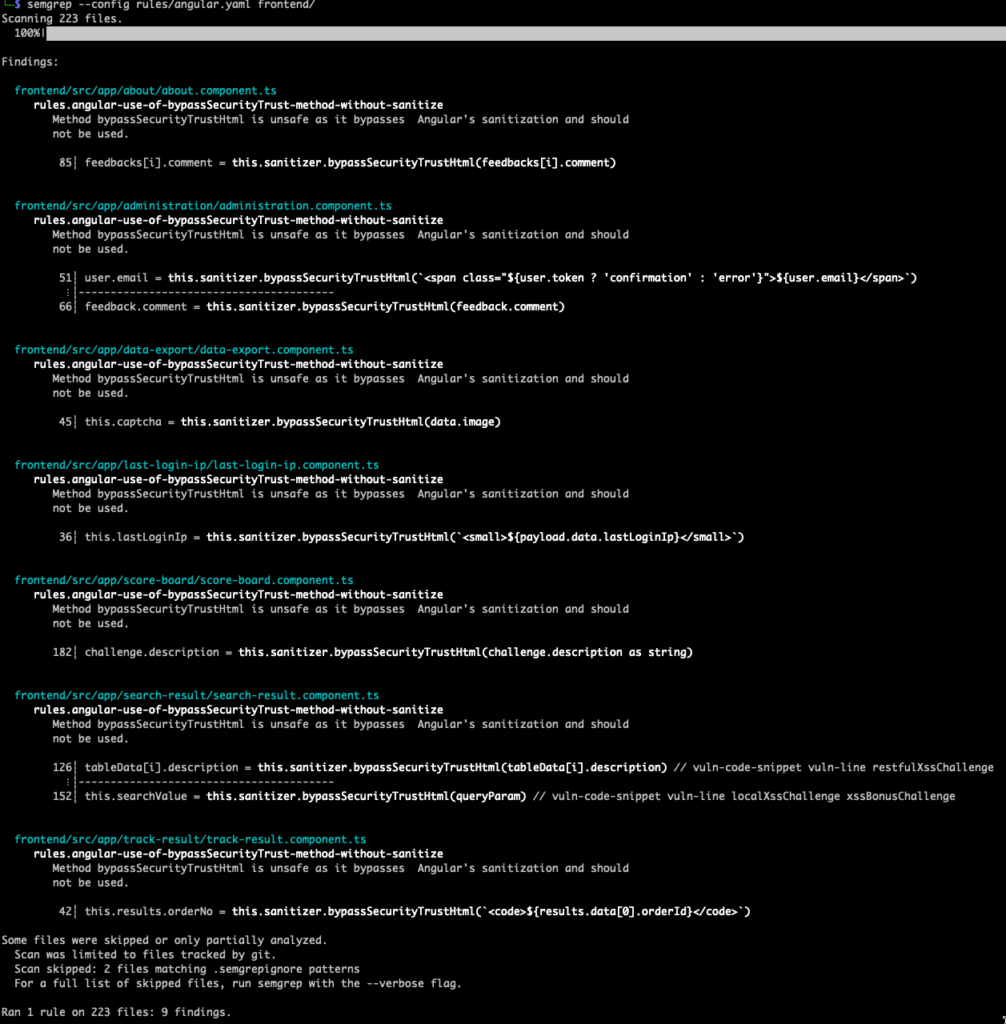This screenshot has width=1006, height=1024.
Task: Click unsafe method message under track-result.component.ts
Action: 340,876
